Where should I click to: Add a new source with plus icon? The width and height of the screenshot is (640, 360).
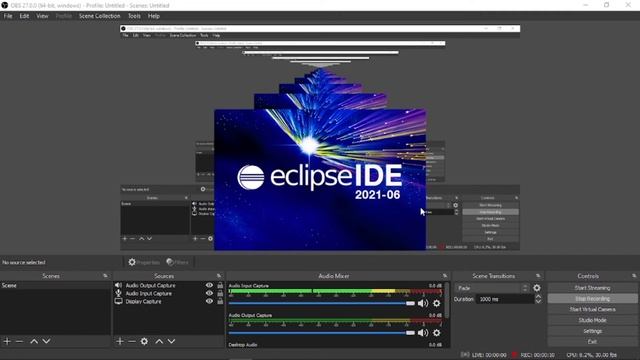coord(120,341)
